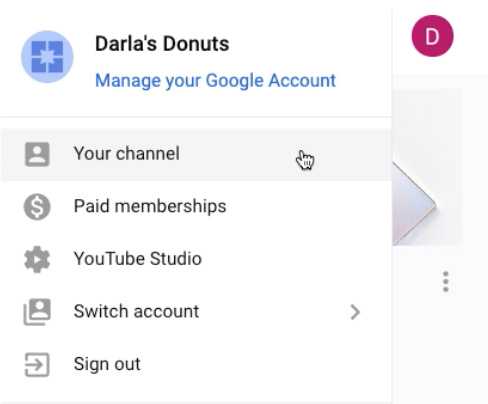The height and width of the screenshot is (404, 488).
Task: Follow the Manage your Google Account link
Action: 215,81
